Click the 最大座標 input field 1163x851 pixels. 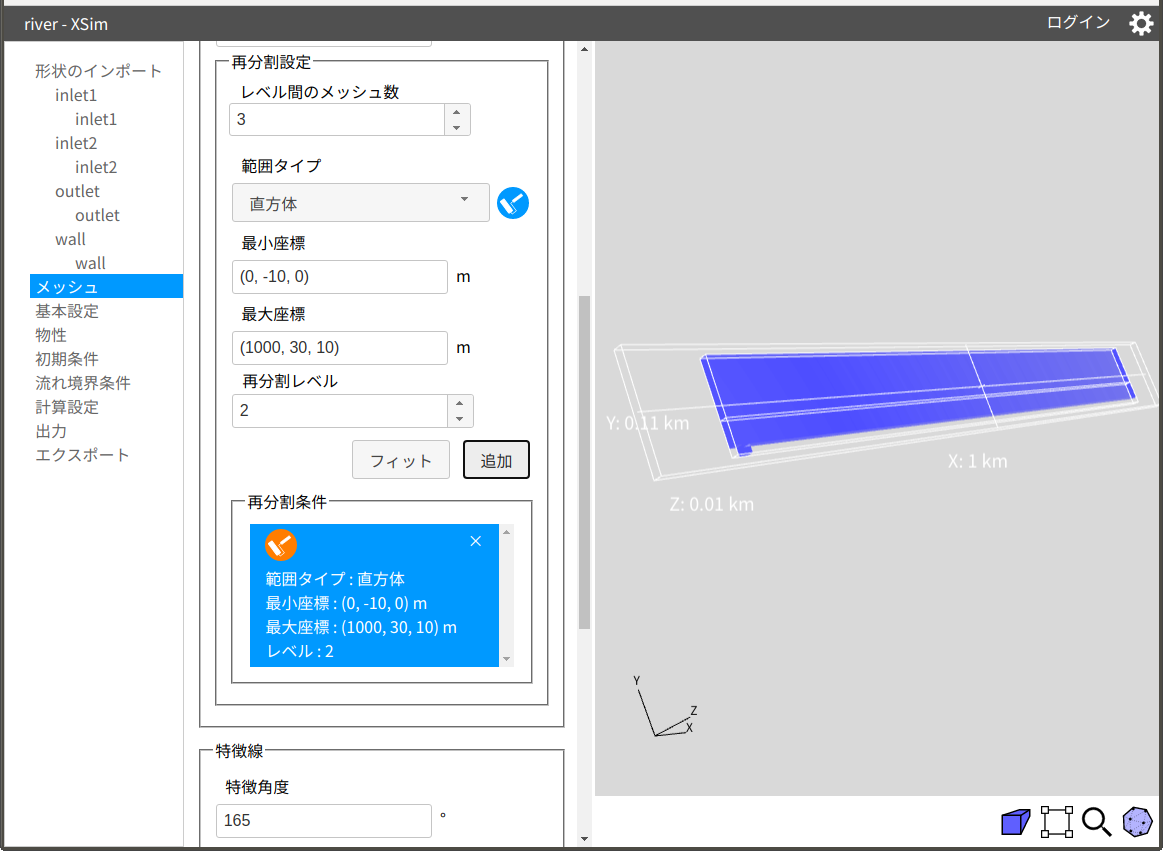(340, 348)
